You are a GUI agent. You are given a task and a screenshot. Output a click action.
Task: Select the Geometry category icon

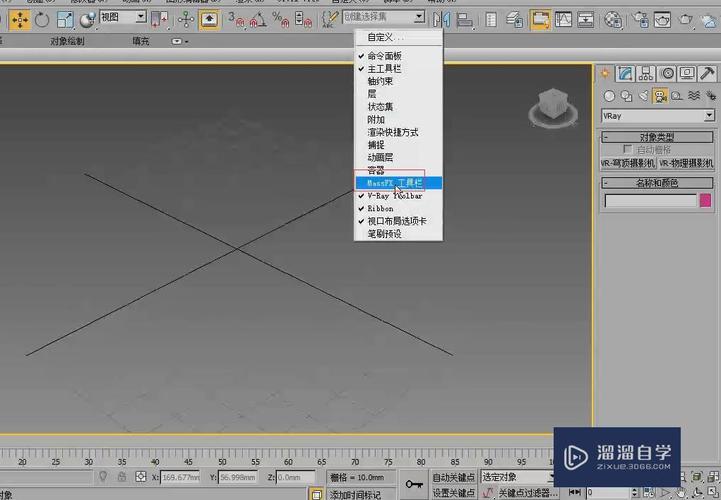click(x=609, y=96)
